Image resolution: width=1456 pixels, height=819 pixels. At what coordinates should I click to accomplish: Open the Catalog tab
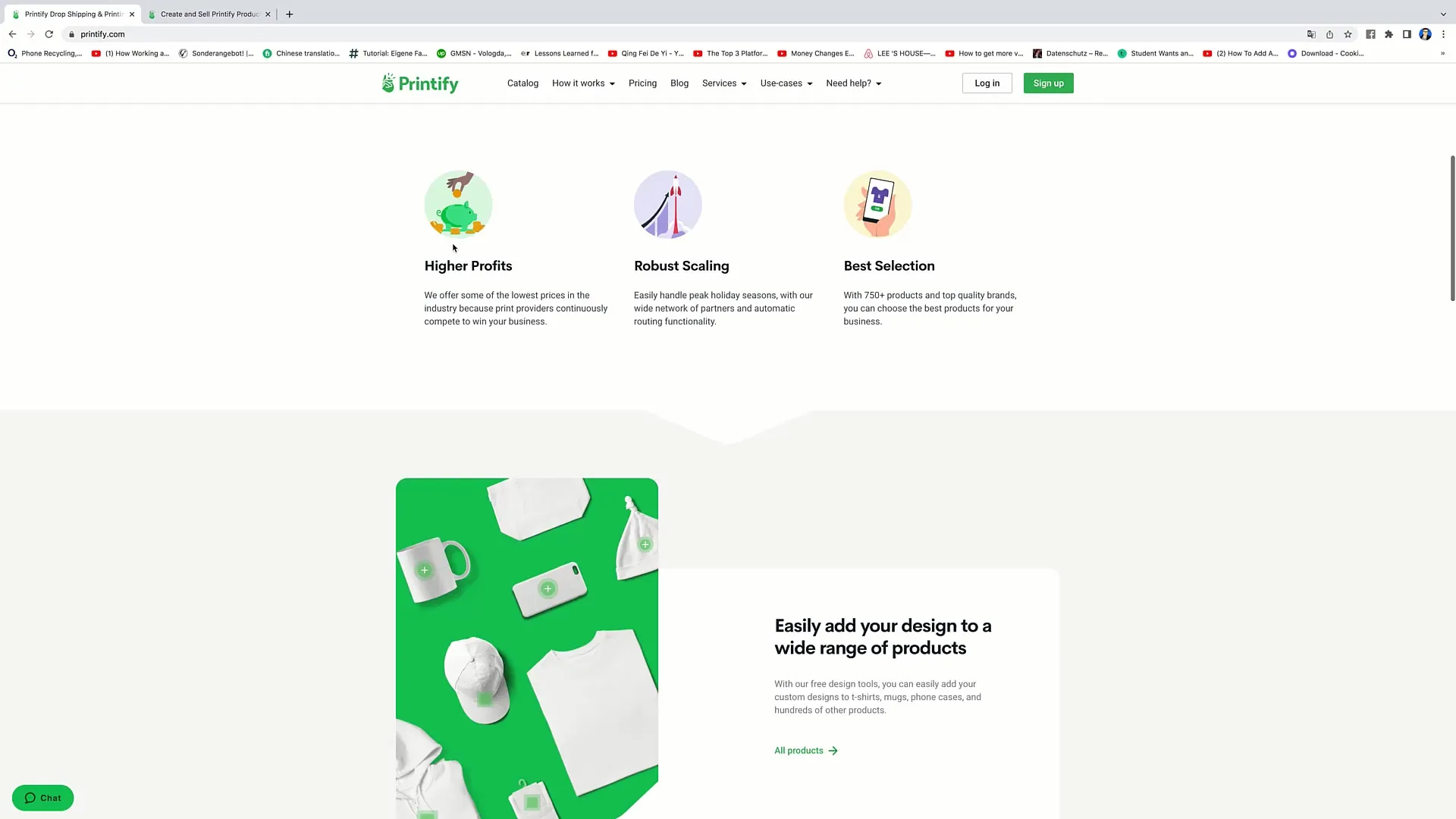click(x=522, y=83)
